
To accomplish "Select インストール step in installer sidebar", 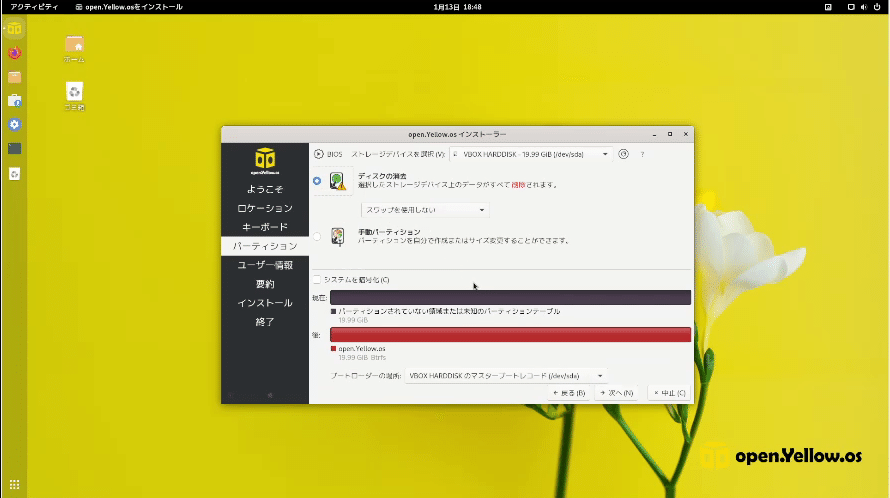I will pos(265,303).
